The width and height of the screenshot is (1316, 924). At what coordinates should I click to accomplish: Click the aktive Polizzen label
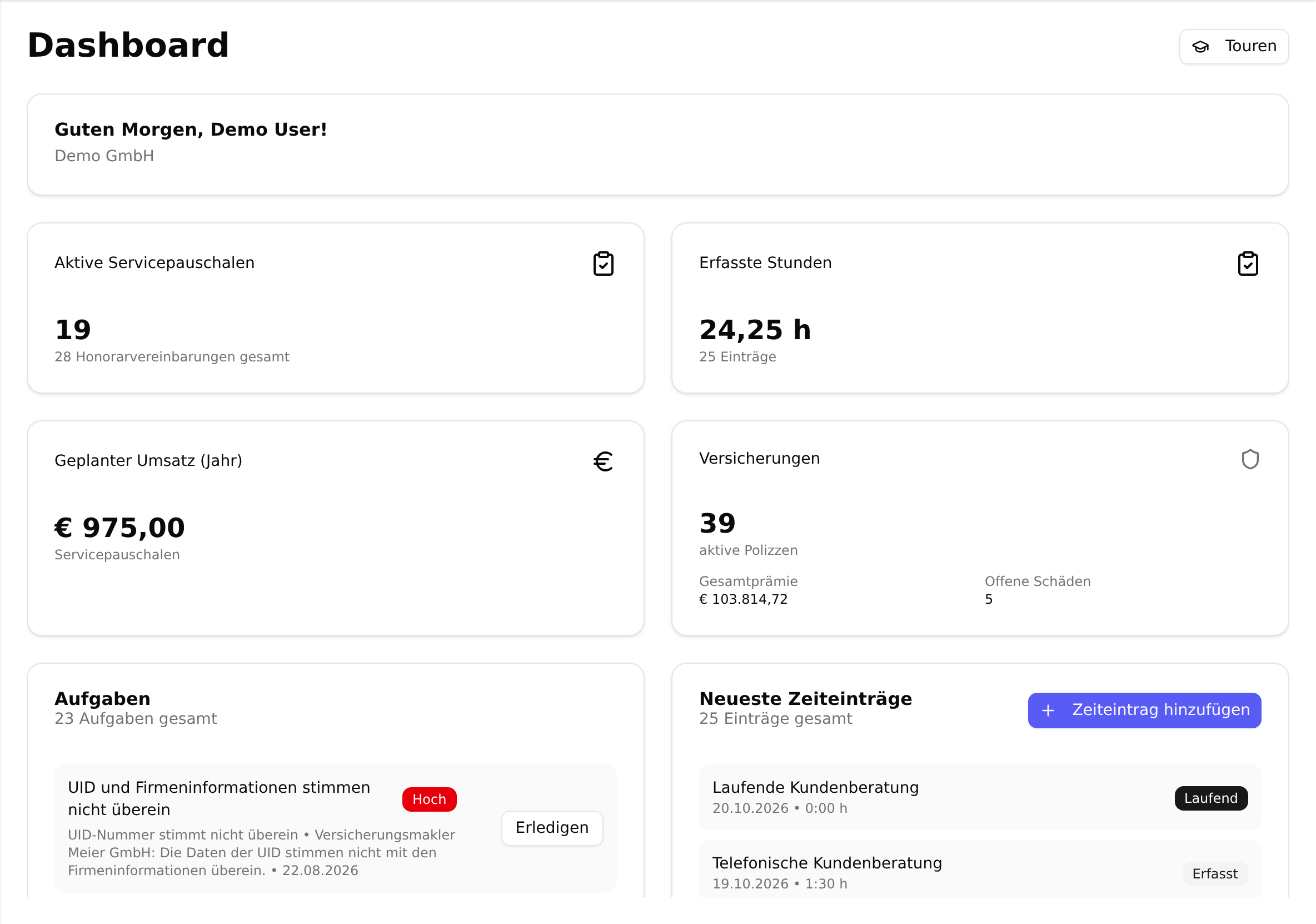[x=749, y=550]
